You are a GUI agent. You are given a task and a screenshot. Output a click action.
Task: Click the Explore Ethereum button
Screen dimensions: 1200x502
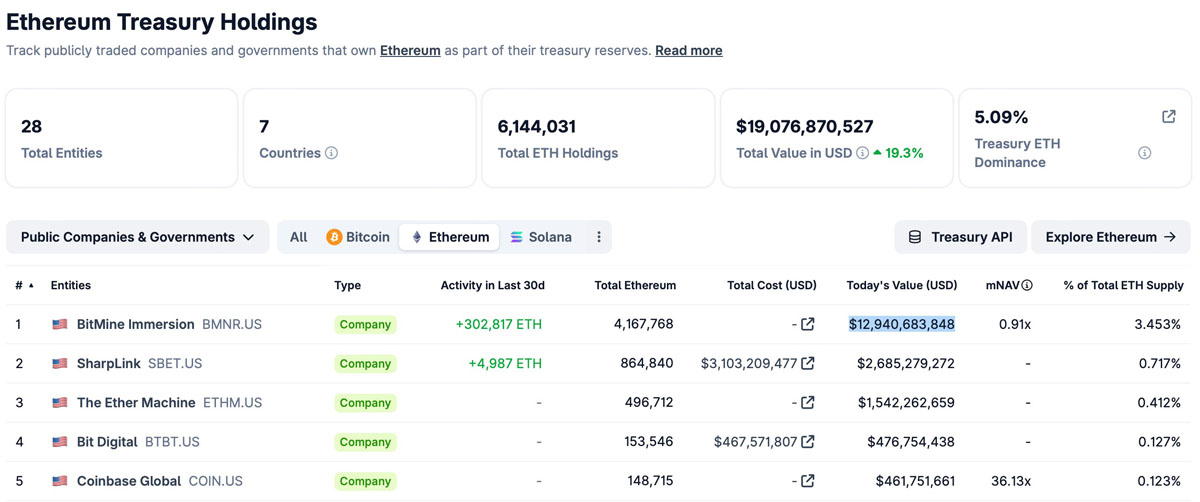(1110, 237)
